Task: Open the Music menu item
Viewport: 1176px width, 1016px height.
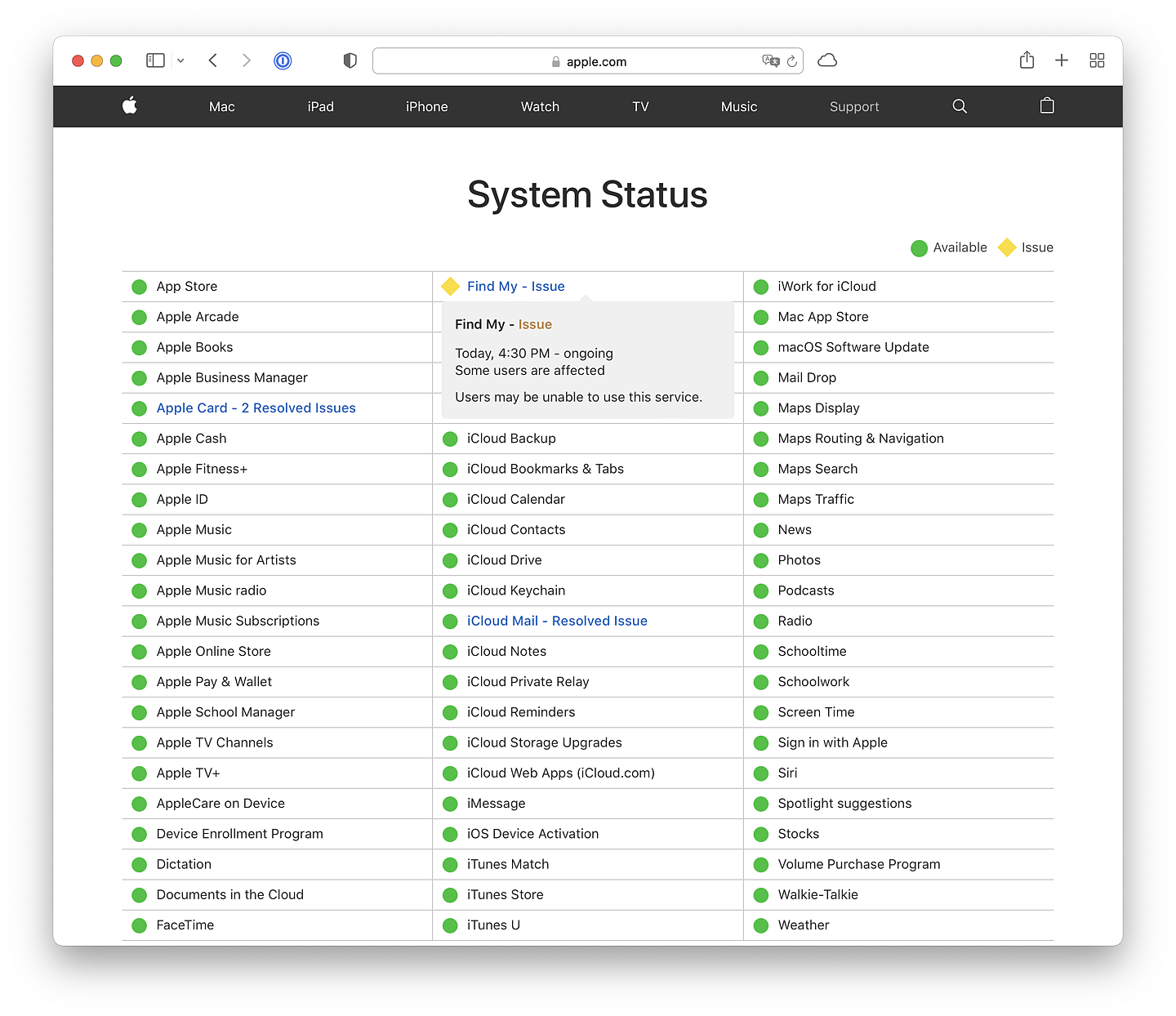Action: point(739,107)
